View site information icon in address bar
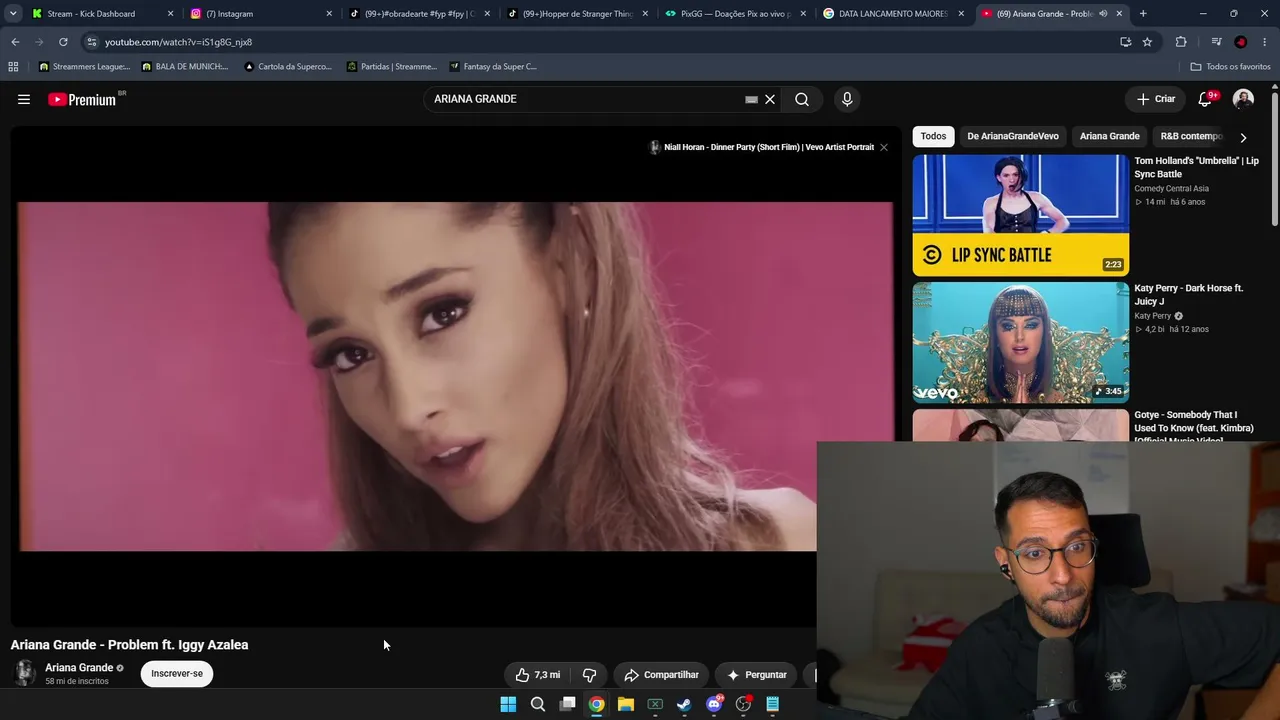Image resolution: width=1280 pixels, height=720 pixels. [x=92, y=42]
